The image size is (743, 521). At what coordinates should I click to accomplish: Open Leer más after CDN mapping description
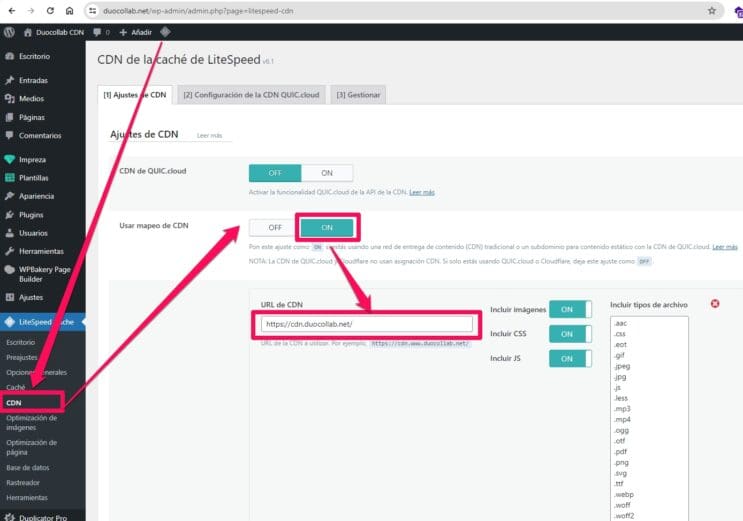click(725, 247)
